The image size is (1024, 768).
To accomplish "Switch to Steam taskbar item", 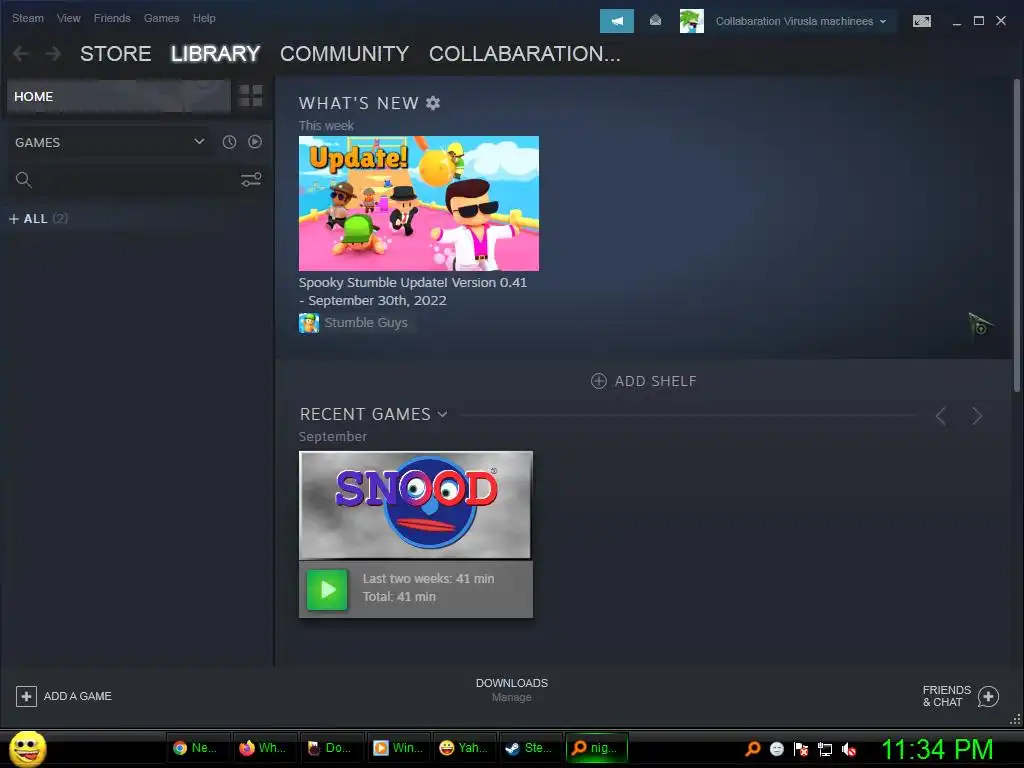I will pos(530,748).
